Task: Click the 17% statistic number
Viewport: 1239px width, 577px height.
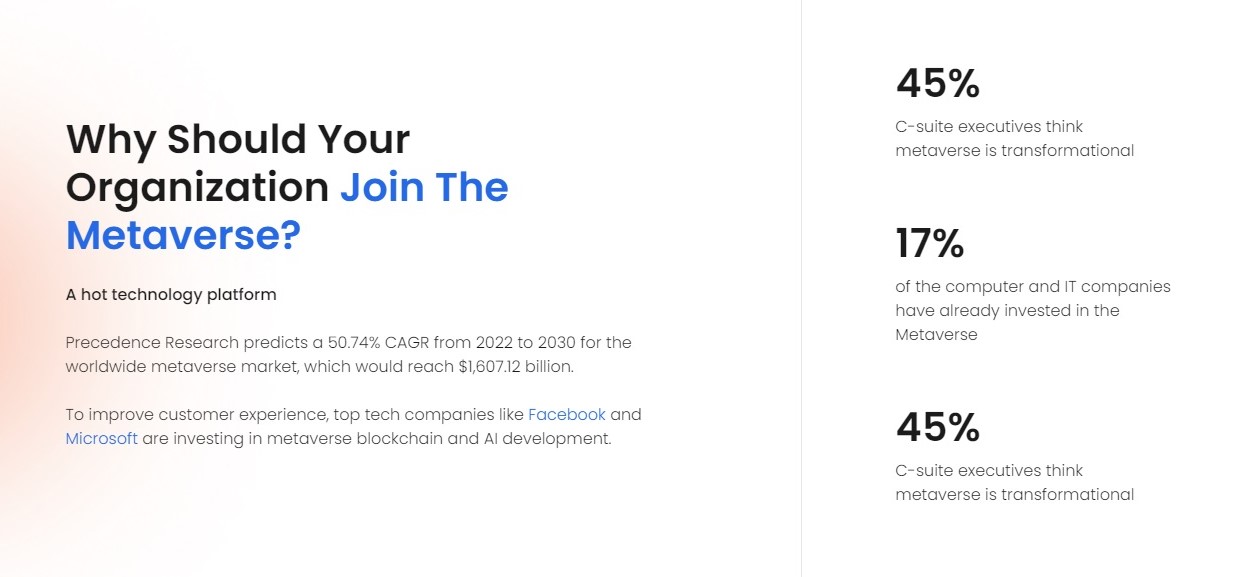Action: tap(930, 243)
